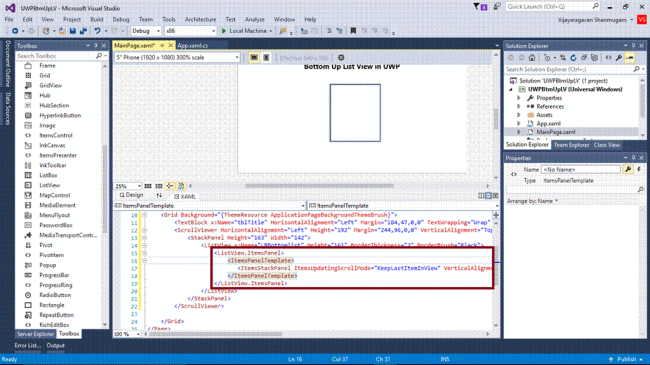The width and height of the screenshot is (650, 365).
Task: Select ListView in the Toolbox
Action: pyautogui.click(x=49, y=185)
